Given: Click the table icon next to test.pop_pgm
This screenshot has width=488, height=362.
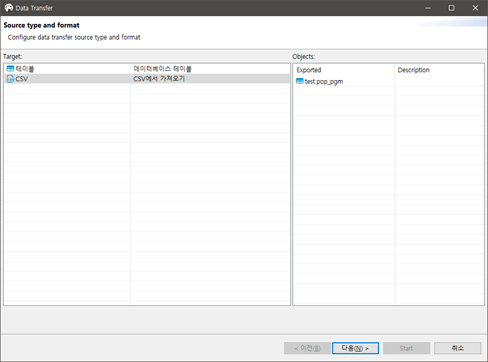Looking at the screenshot, I should pyautogui.click(x=300, y=81).
